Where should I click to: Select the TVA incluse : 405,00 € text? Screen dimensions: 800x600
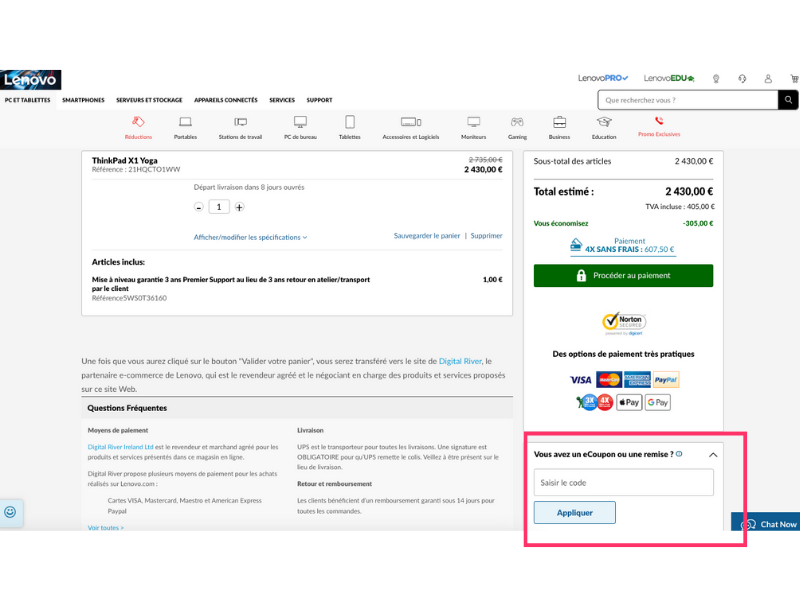click(680, 207)
